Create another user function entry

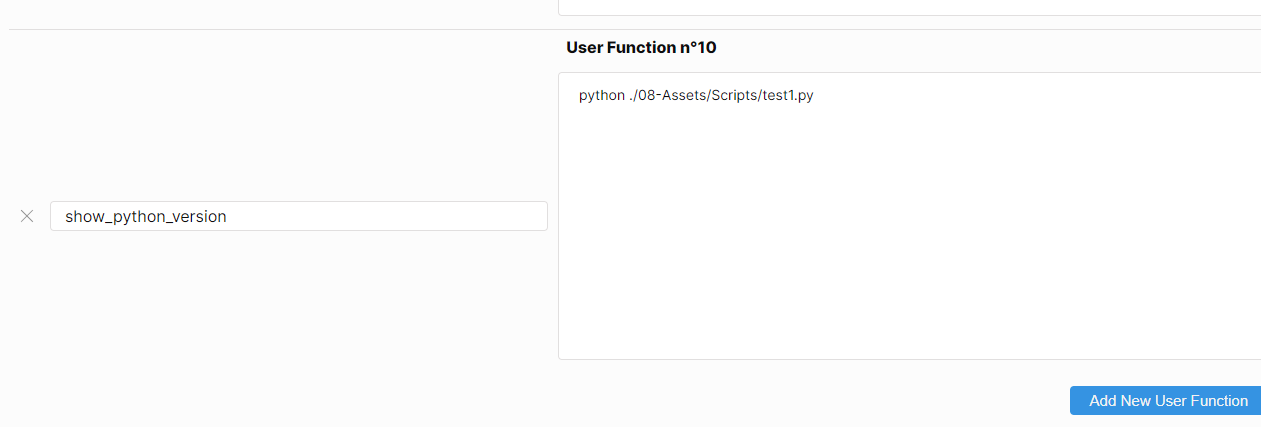coord(1168,400)
